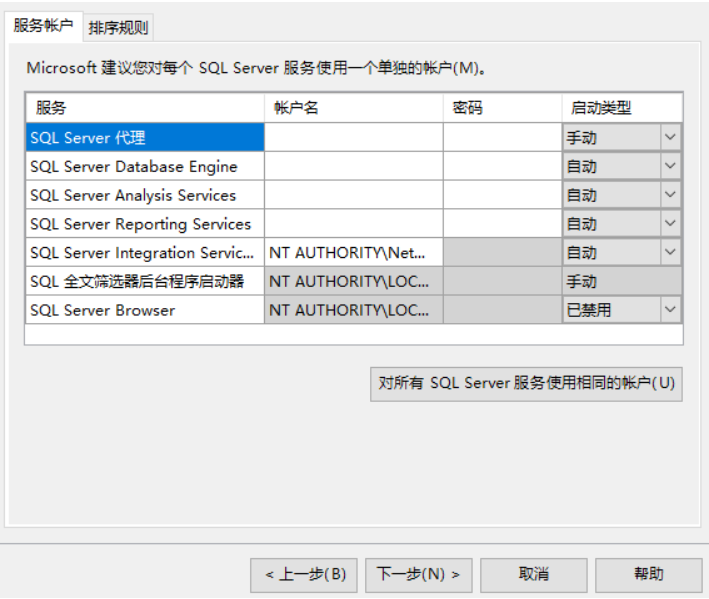
Task: Select SQL Server Integration Services row
Action: (x=145, y=252)
